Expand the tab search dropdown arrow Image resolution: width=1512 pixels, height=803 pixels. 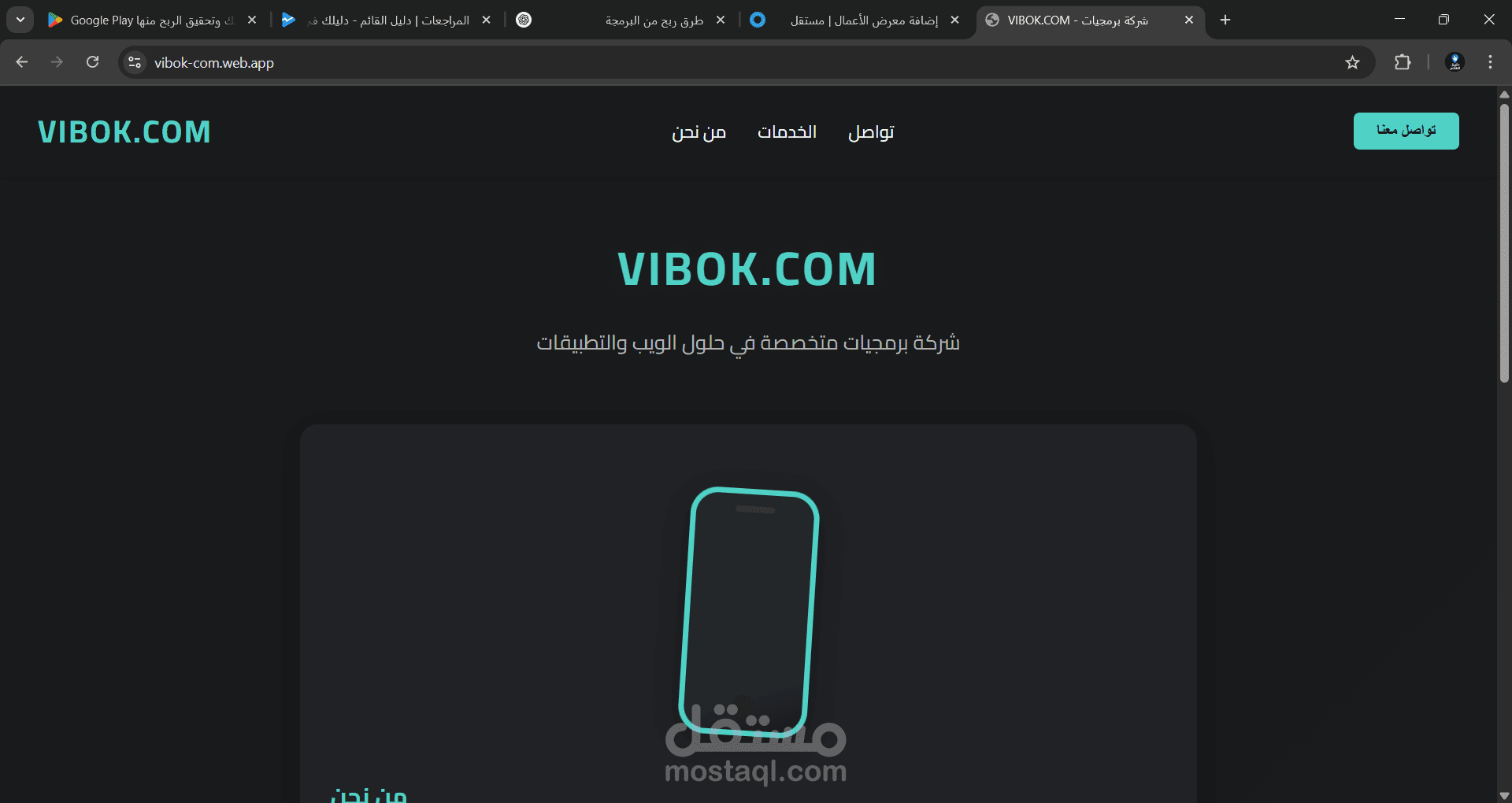20,20
